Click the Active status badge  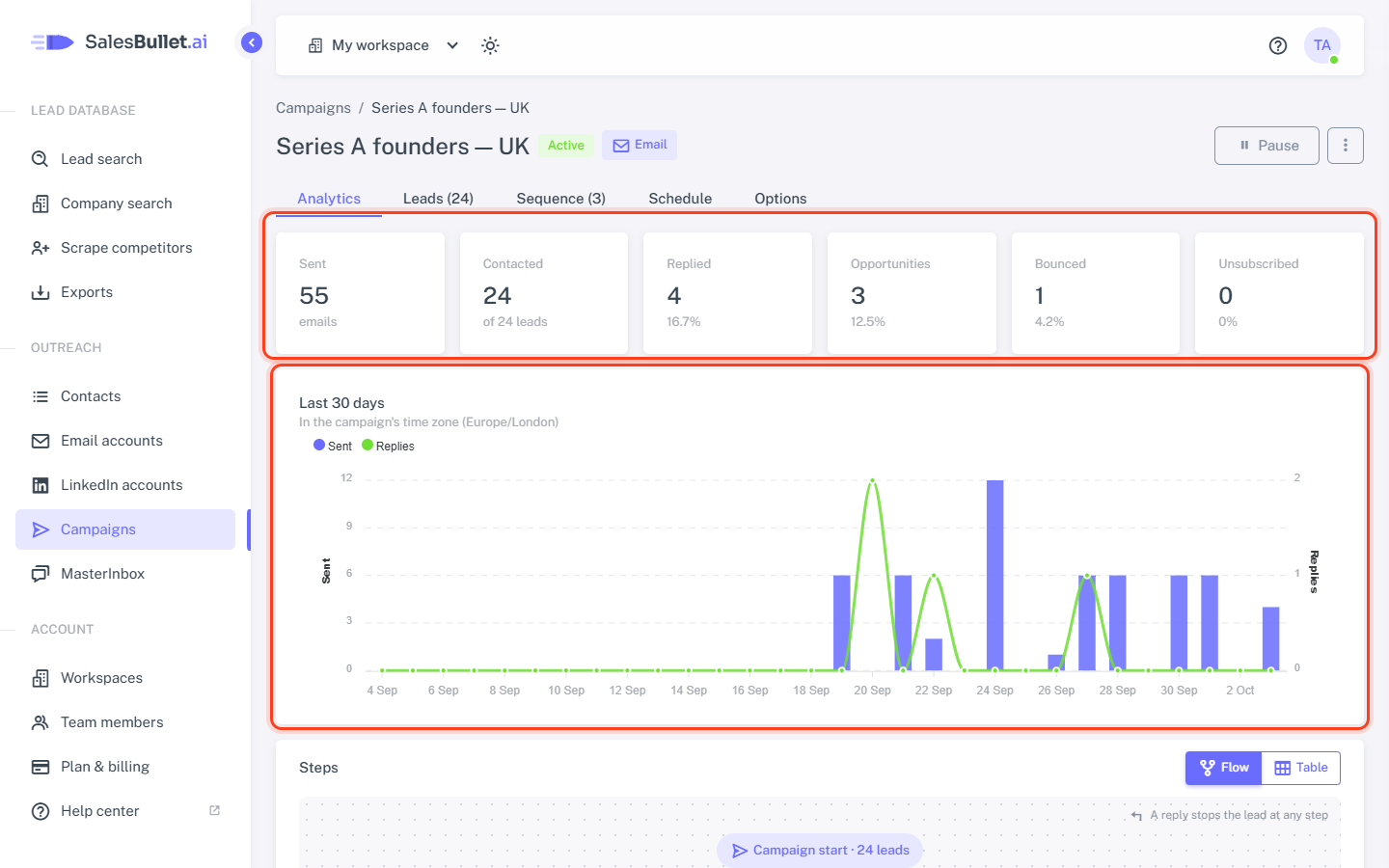[x=566, y=146]
